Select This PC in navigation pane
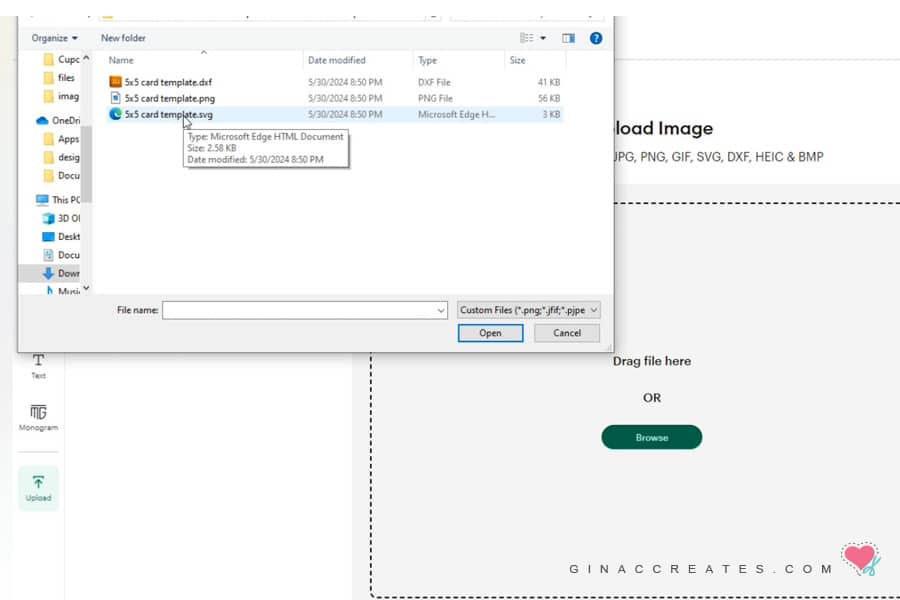The width and height of the screenshot is (900, 600). coord(58,199)
